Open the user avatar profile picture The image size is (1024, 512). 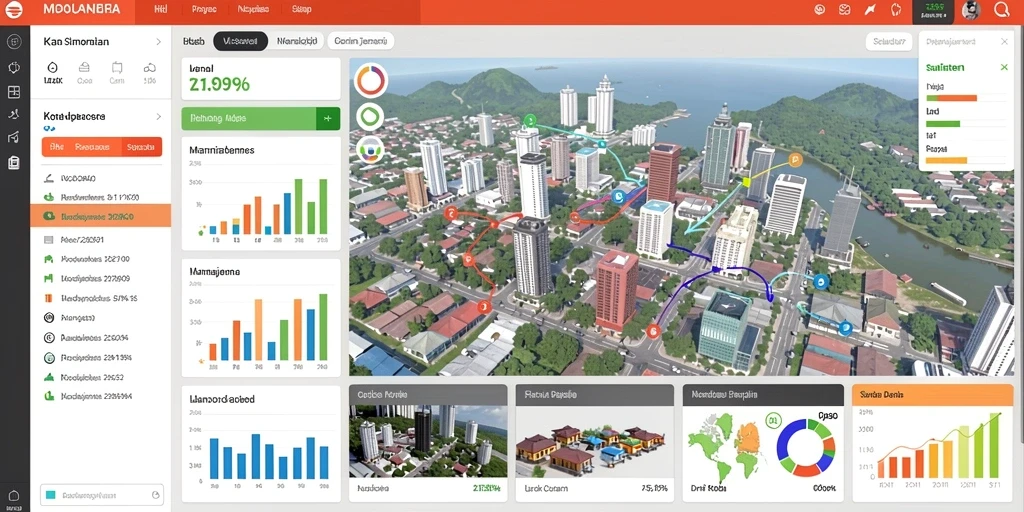972,10
